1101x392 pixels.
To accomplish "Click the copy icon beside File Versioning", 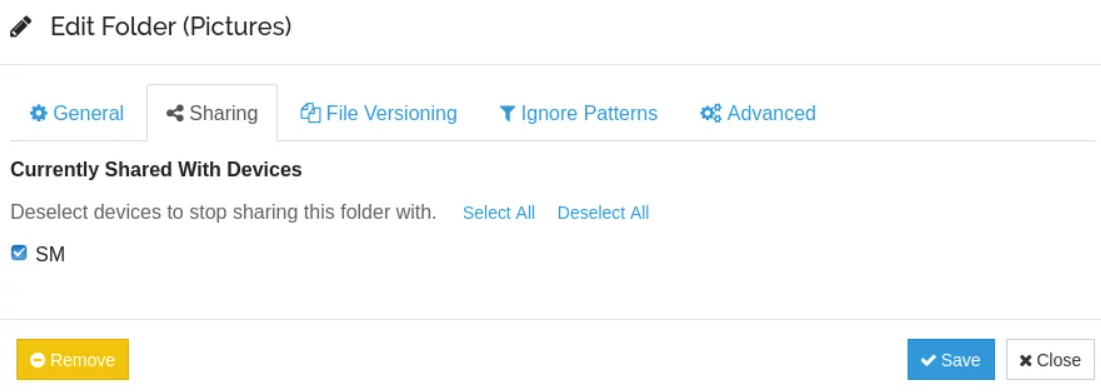I will [310, 113].
